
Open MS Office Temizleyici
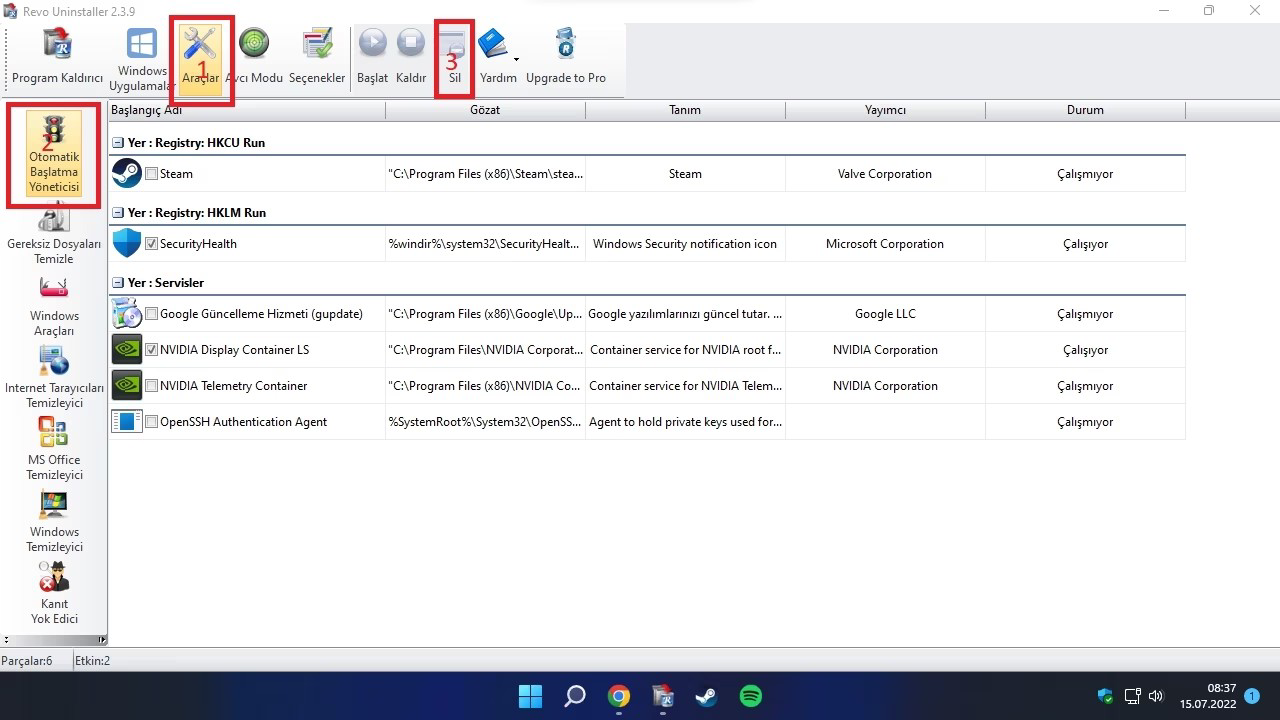click(54, 449)
